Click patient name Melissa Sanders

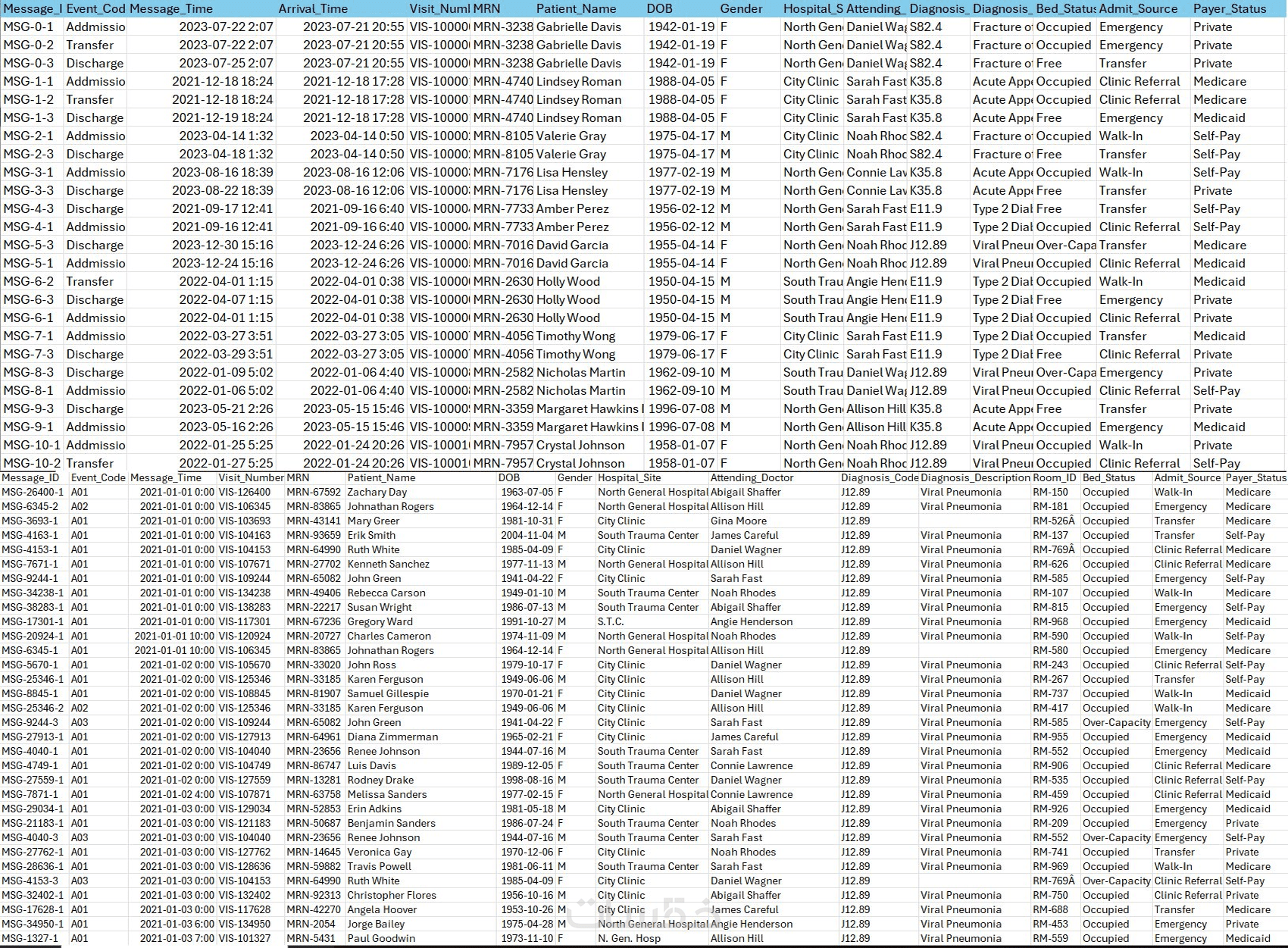tap(387, 794)
